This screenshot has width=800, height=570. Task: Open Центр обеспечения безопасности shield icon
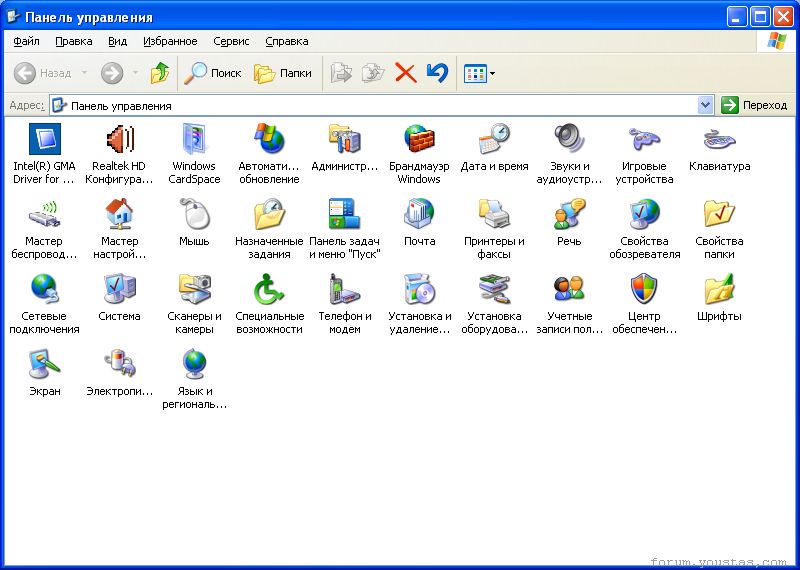click(644, 289)
